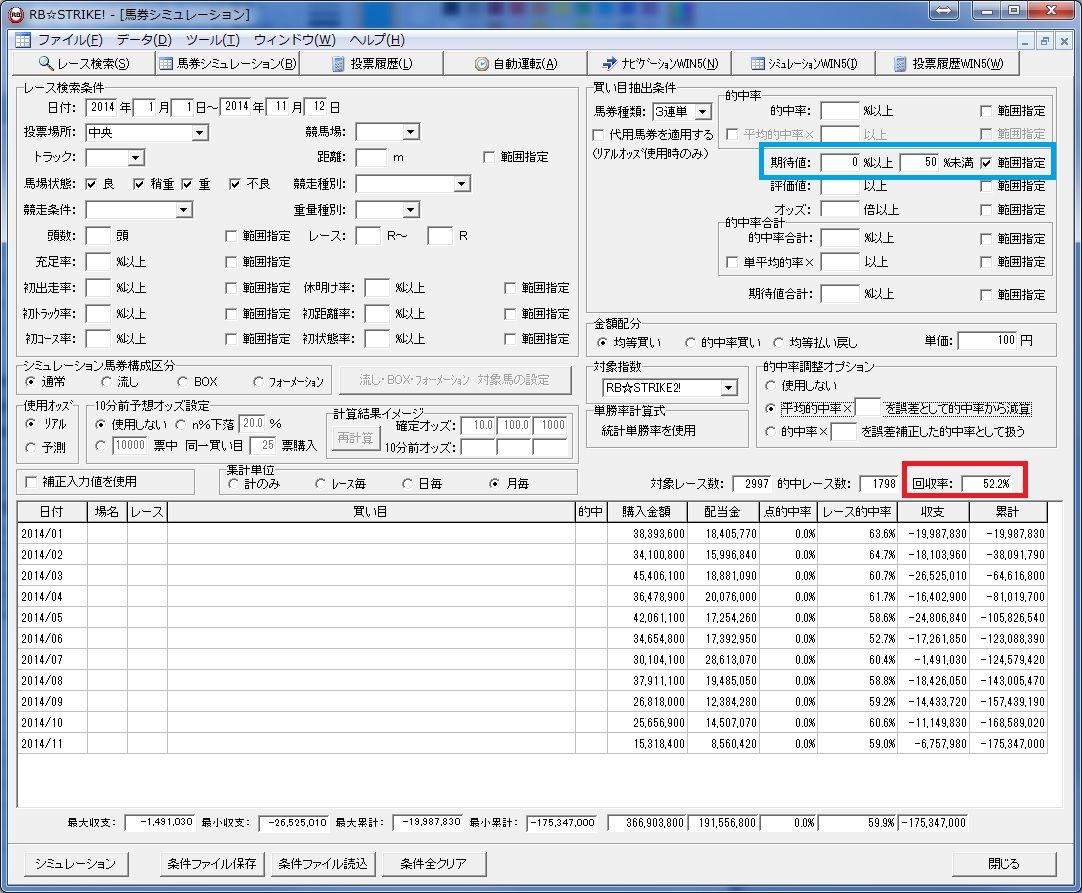Click the 投票履歴 toolbar icon

338,64
